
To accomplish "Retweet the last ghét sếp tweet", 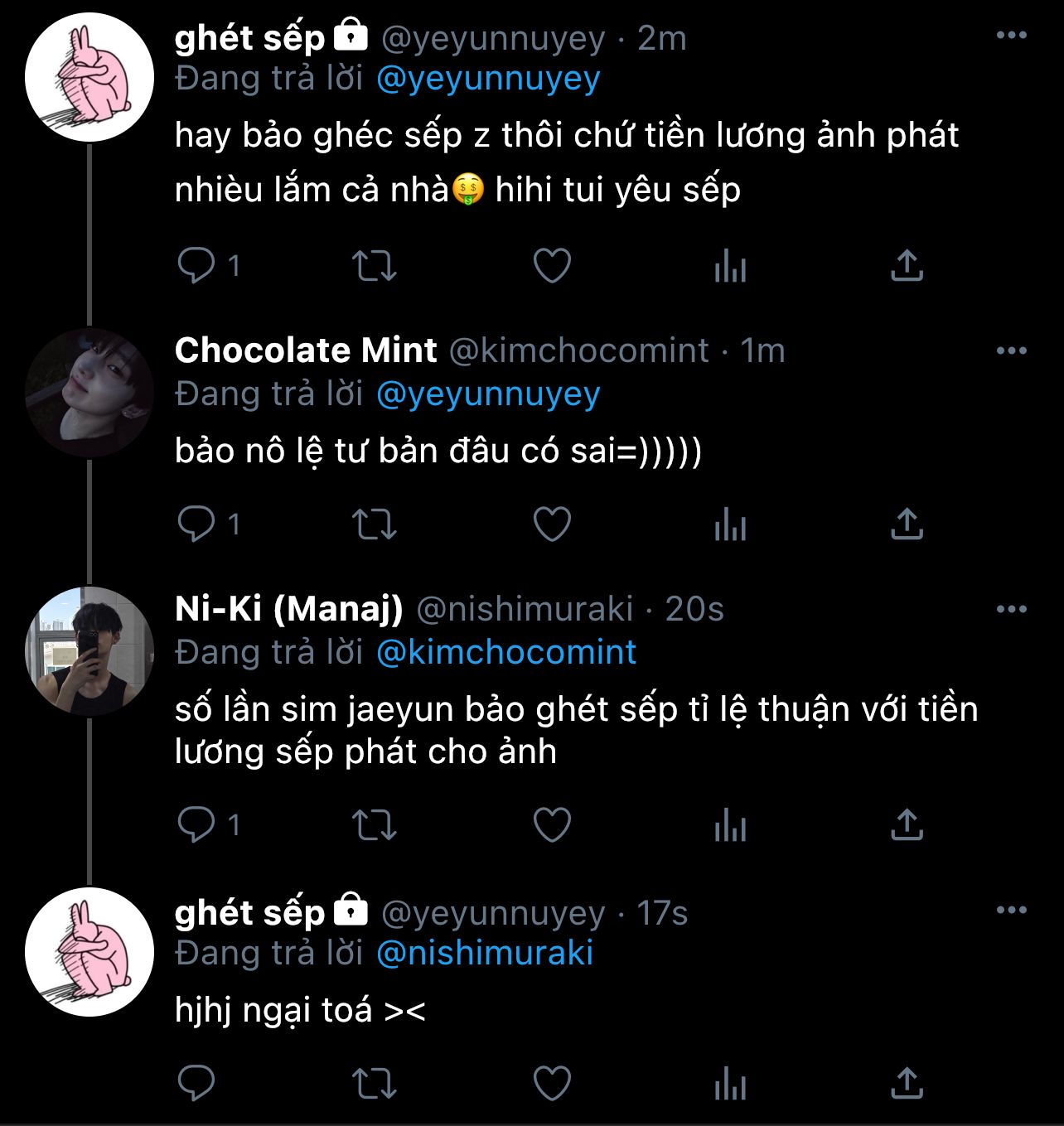I will pyautogui.click(x=375, y=1083).
